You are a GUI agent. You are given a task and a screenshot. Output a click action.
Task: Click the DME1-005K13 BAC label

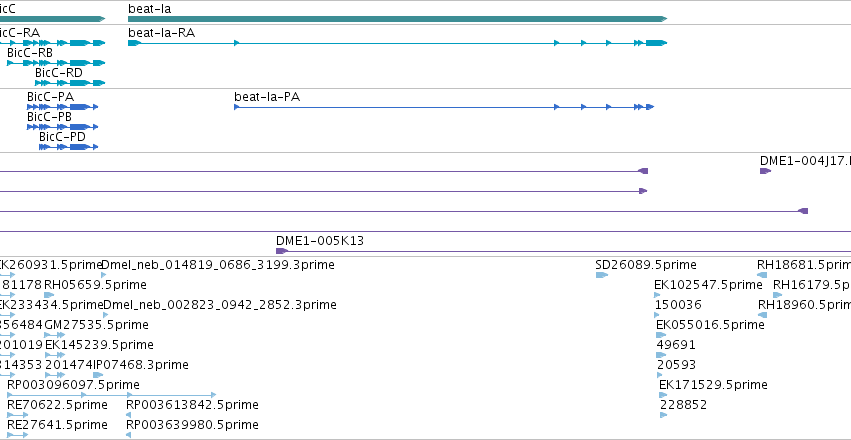[x=320, y=240]
